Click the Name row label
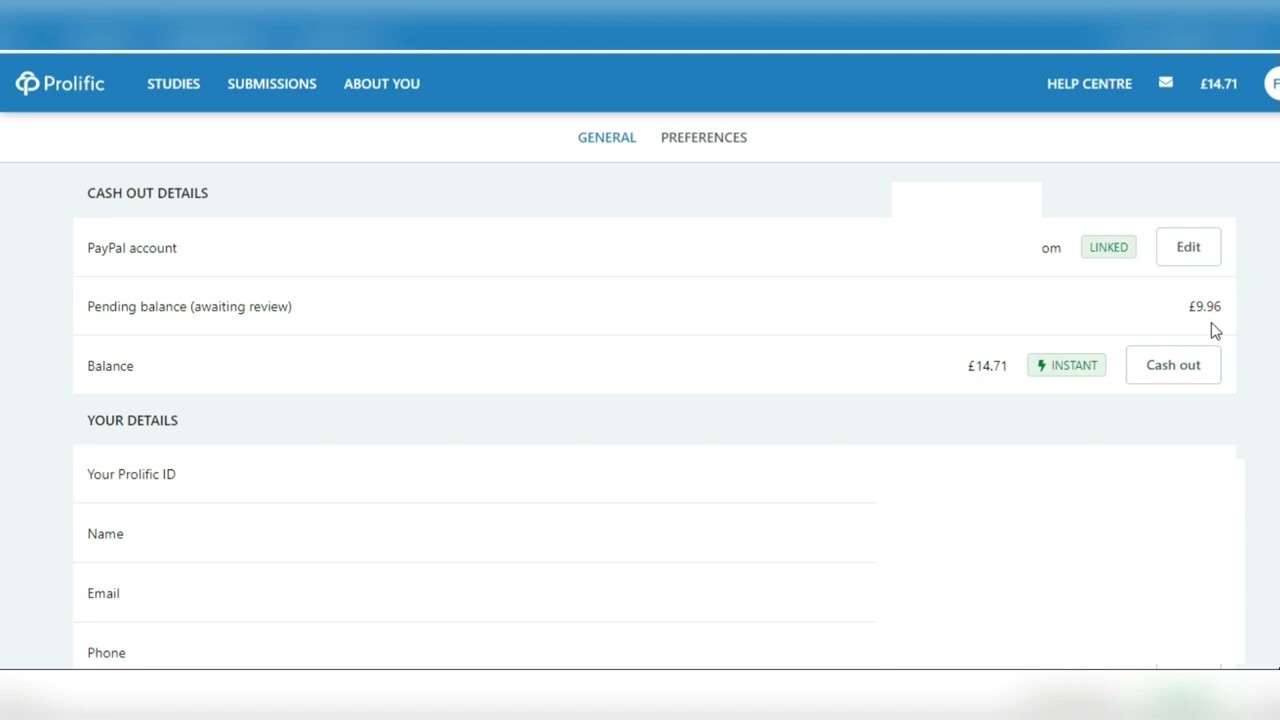The image size is (1280, 720). [105, 534]
